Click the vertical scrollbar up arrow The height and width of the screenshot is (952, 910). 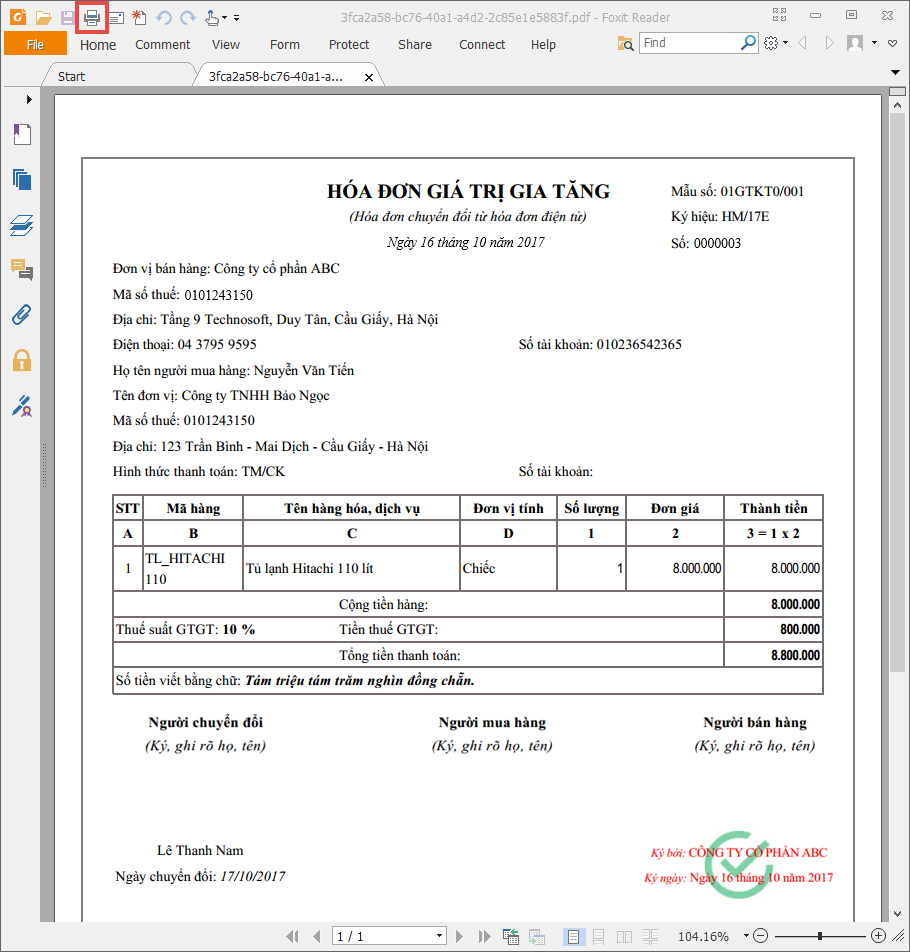pos(897,105)
